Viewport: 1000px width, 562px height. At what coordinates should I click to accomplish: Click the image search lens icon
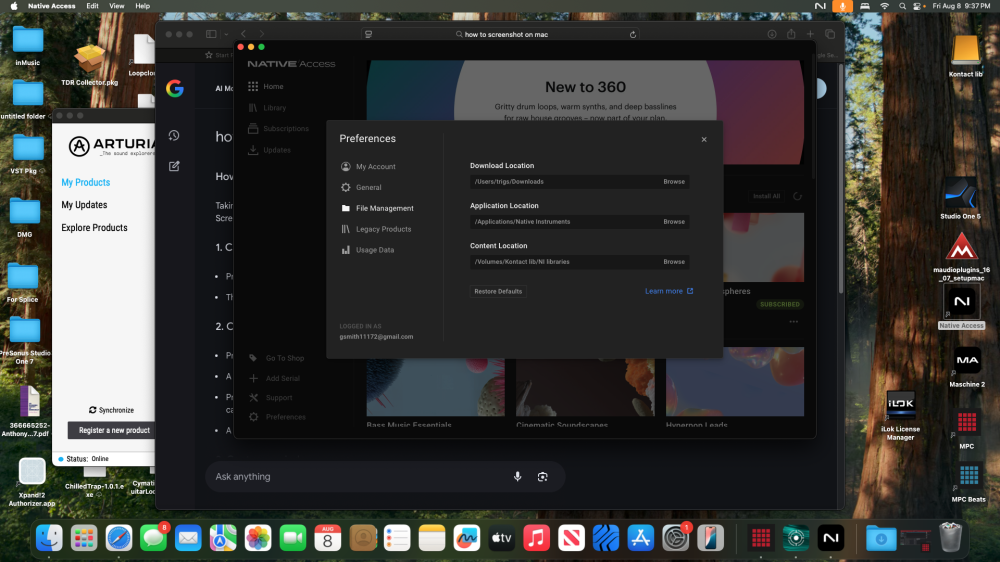point(543,477)
